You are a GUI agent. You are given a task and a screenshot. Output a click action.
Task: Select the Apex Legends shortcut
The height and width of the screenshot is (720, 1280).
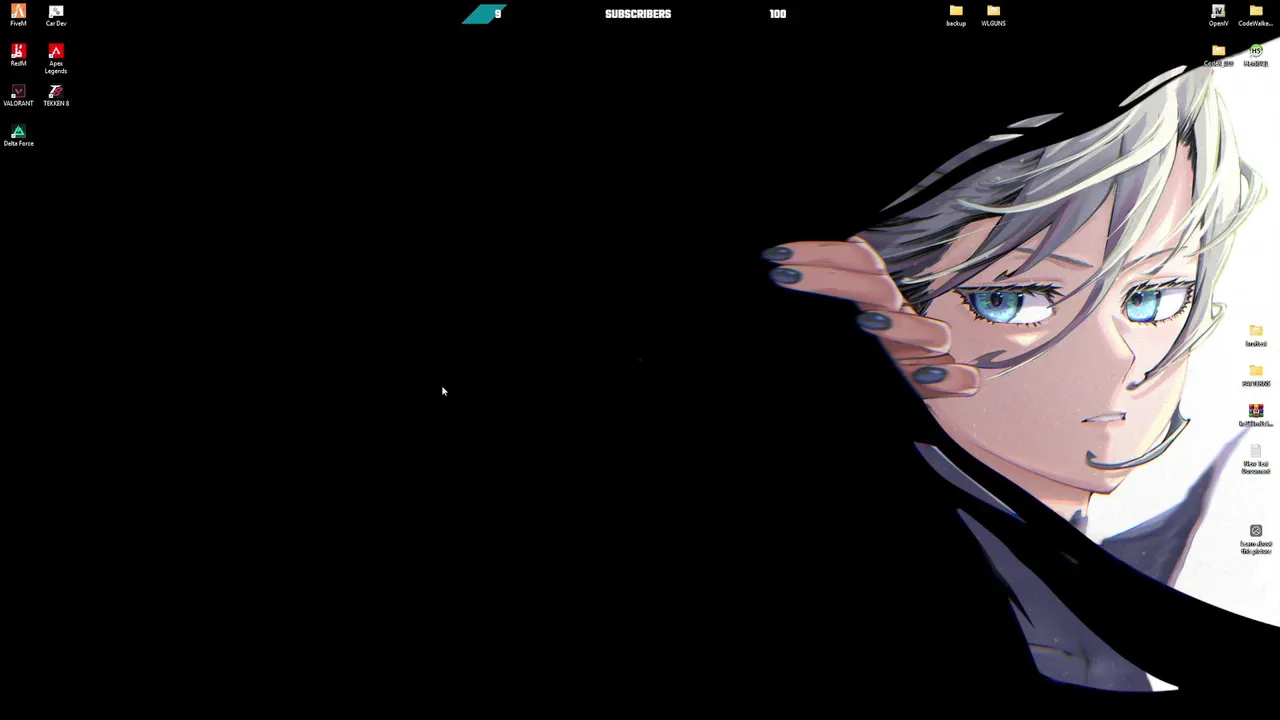point(56,59)
